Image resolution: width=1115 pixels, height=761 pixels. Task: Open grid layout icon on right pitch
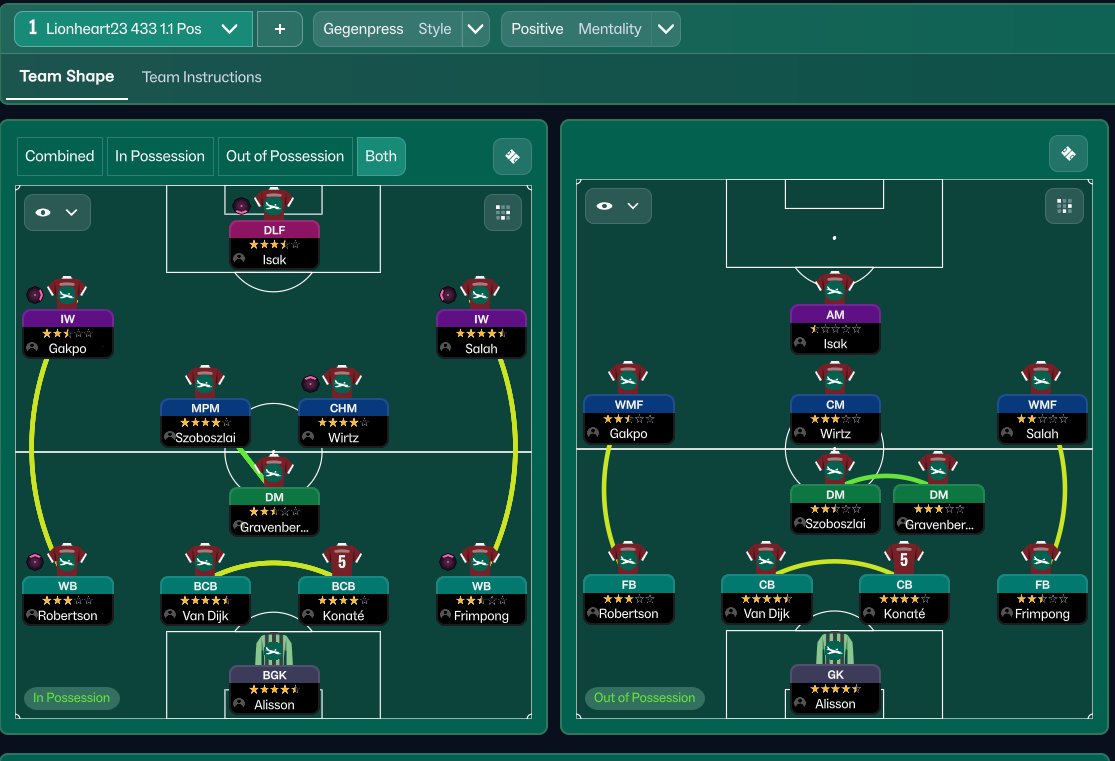pyautogui.click(x=1065, y=206)
